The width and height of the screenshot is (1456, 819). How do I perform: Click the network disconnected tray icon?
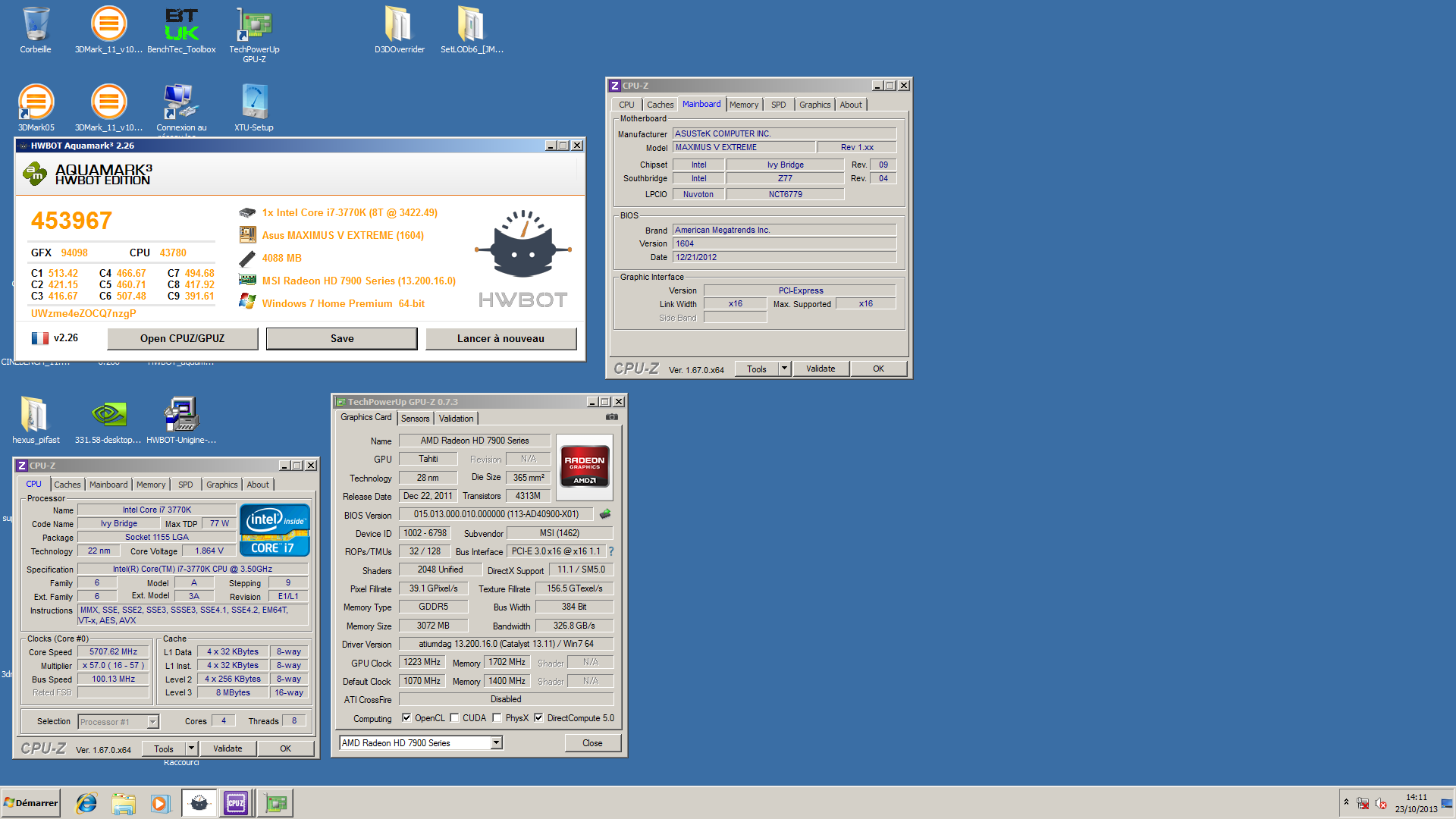point(1363,804)
